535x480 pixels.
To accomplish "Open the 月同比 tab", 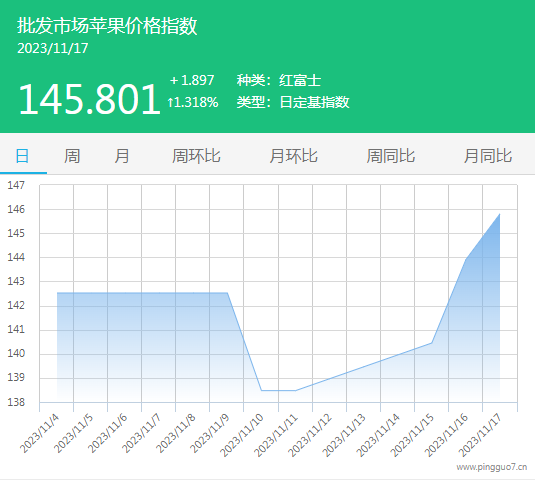I will click(488, 156).
